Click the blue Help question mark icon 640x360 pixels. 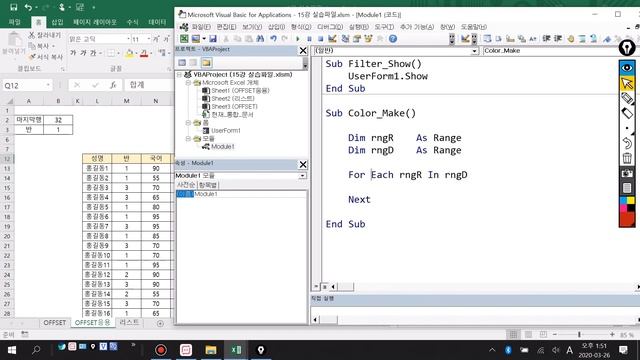pyautogui.click(x=393, y=39)
